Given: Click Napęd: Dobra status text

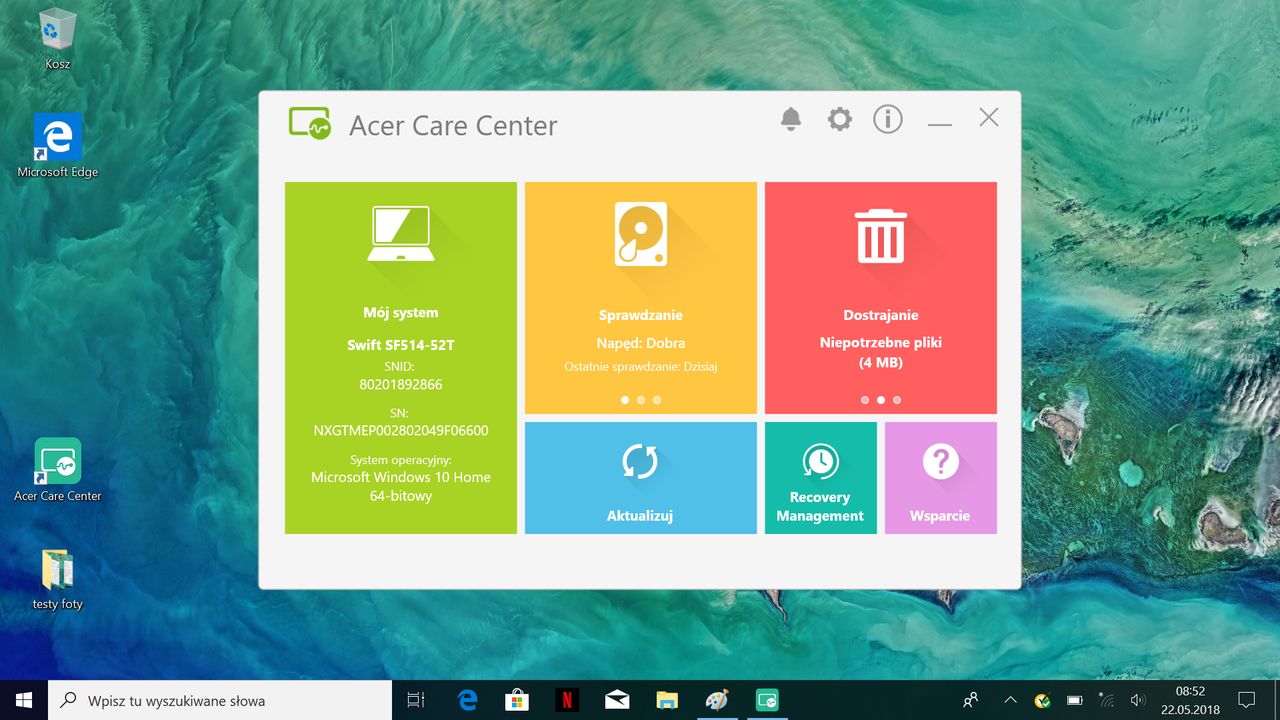Looking at the screenshot, I should [641, 343].
